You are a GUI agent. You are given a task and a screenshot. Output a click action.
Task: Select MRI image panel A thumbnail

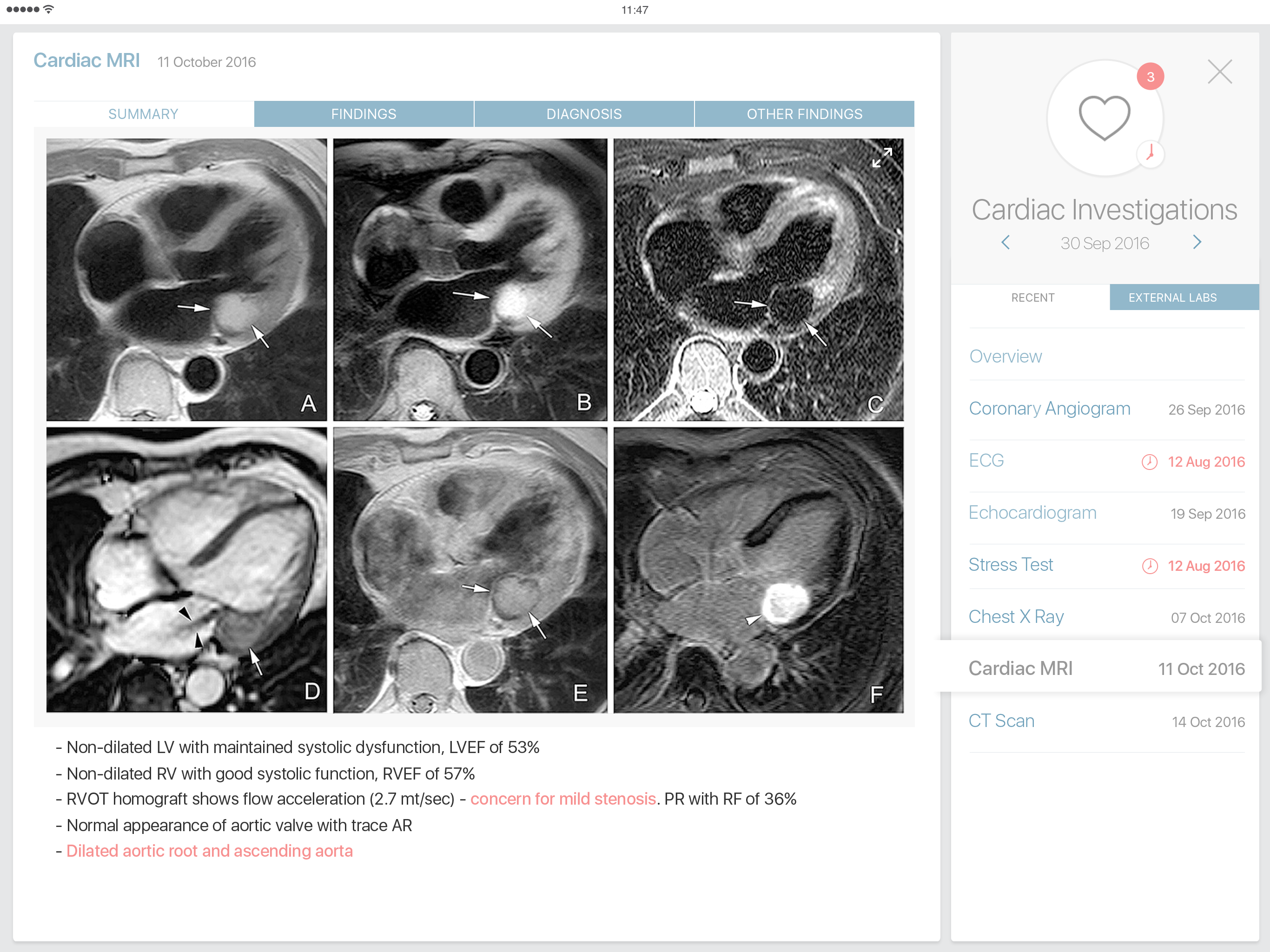pyautogui.click(x=186, y=280)
